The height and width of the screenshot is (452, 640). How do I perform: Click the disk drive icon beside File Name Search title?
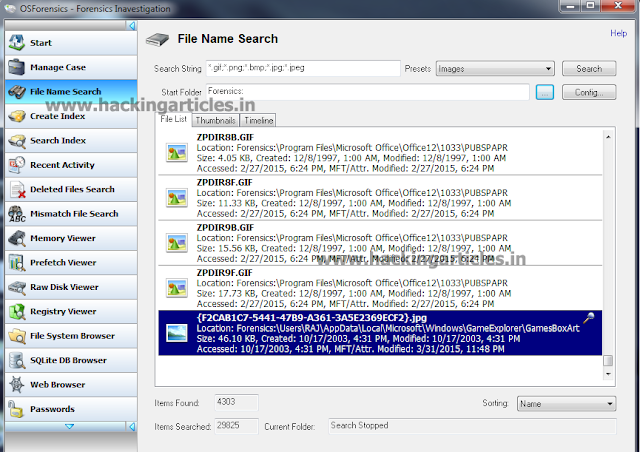click(158, 39)
